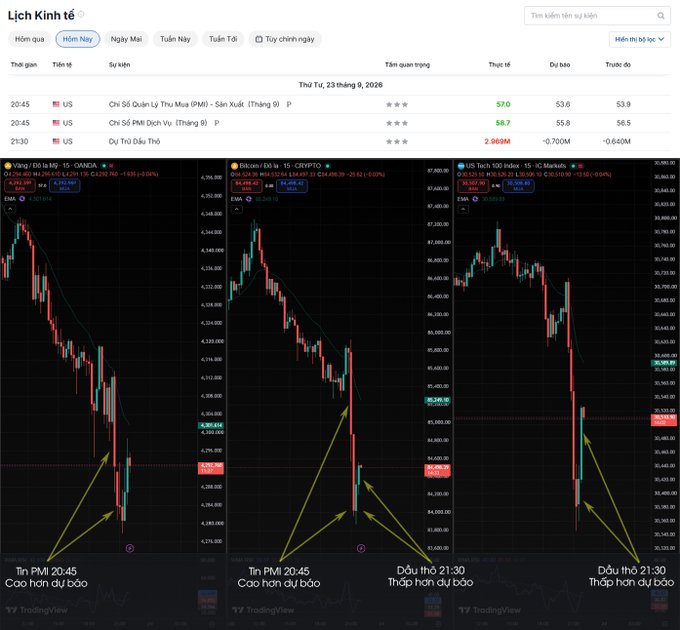Click the red current price label on Vàng axis
Screen dimensions: 680x630
pyautogui.click(x=211, y=468)
